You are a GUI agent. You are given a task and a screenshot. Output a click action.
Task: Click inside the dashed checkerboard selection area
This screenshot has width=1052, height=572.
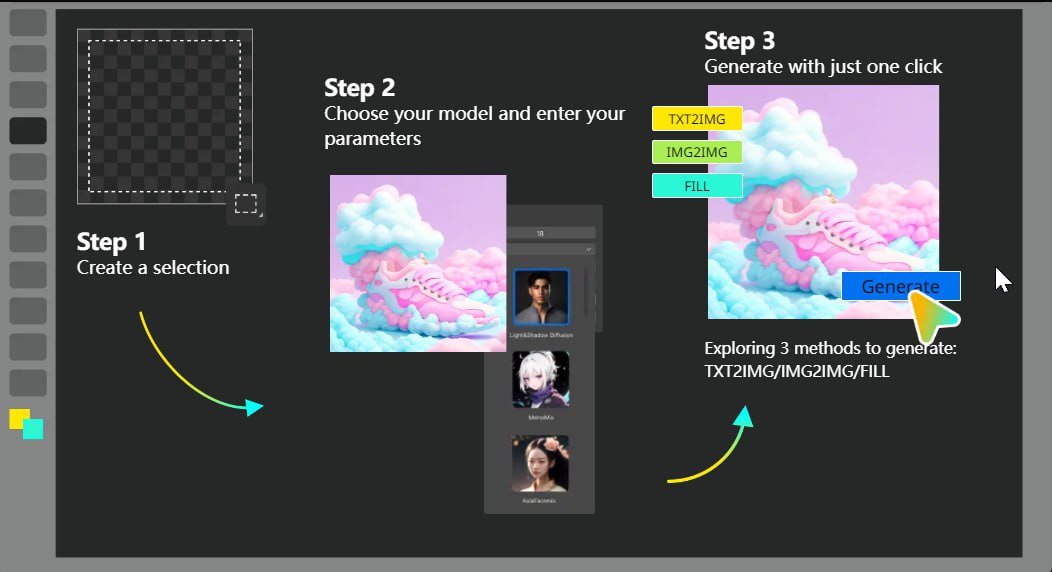pyautogui.click(x=164, y=115)
